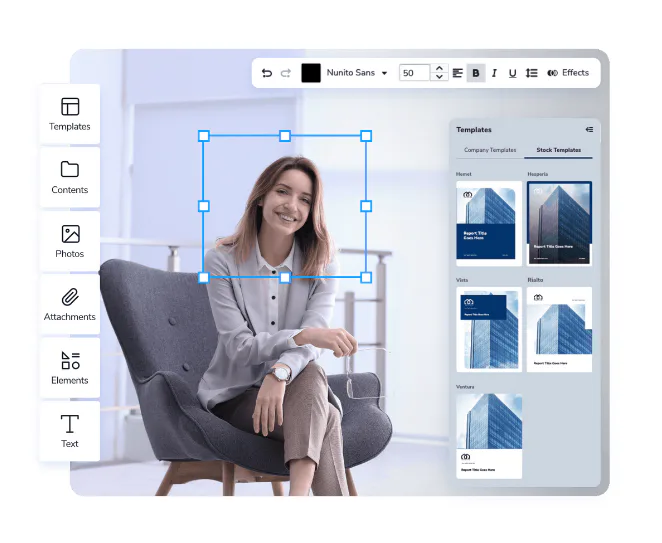Select the Hesperia template thumbnail
The image size is (662, 543).
559,223
